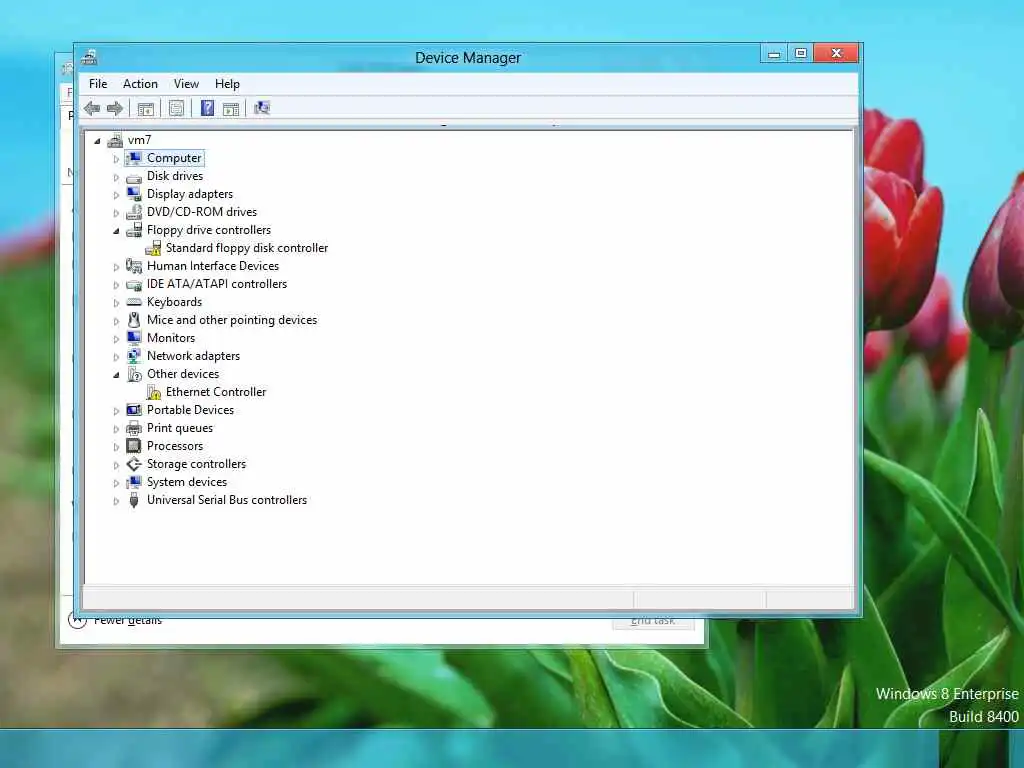Select the Portable Devices label
The width and height of the screenshot is (1024, 768).
point(190,410)
